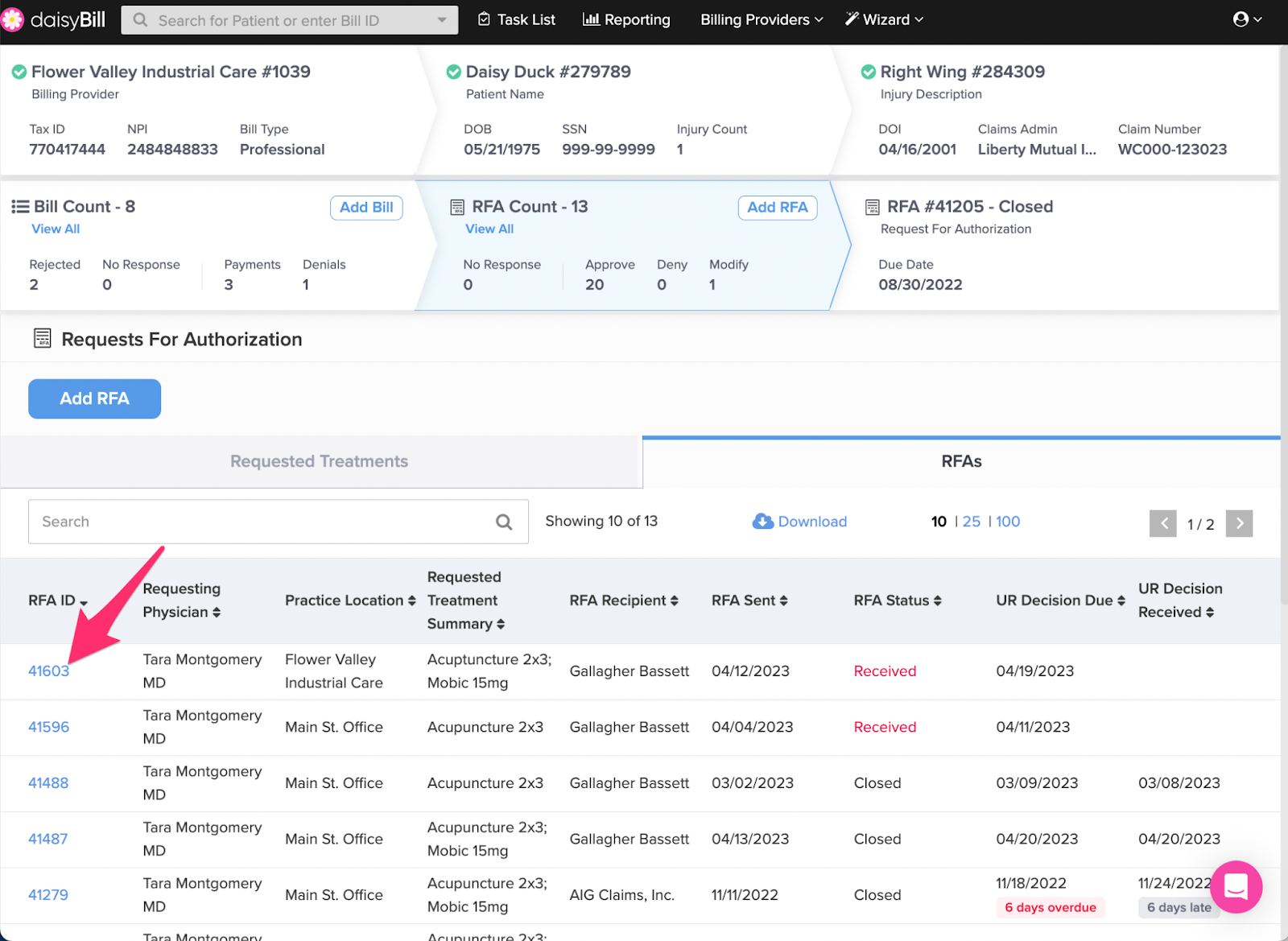This screenshot has width=1288, height=941.
Task: Open RFA ID 41279
Action: (48, 895)
